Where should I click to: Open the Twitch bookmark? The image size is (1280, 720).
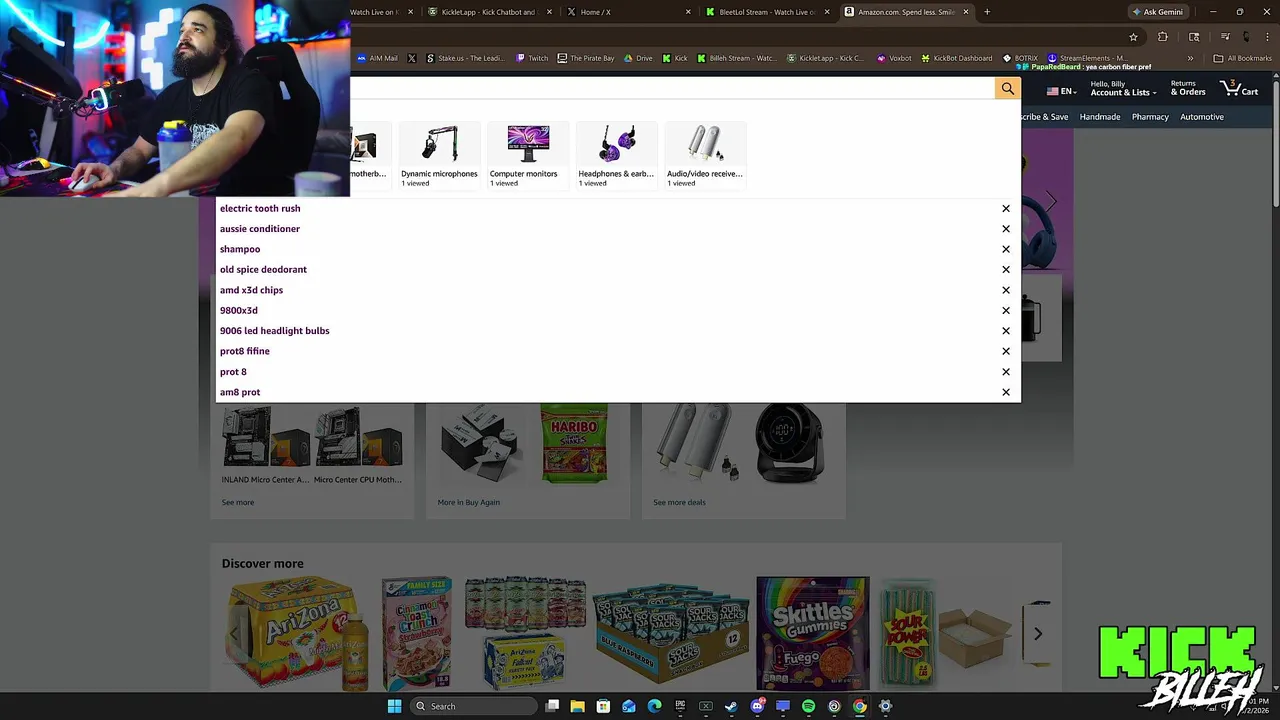tap(532, 58)
